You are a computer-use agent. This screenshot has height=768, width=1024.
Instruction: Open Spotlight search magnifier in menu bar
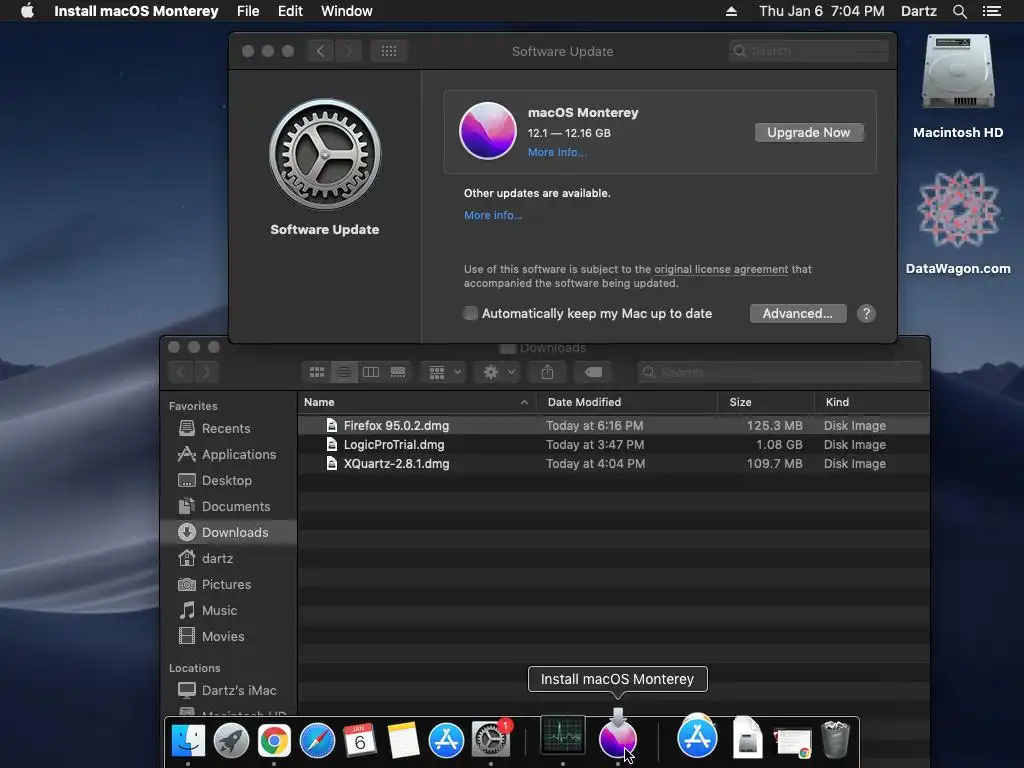(x=959, y=11)
